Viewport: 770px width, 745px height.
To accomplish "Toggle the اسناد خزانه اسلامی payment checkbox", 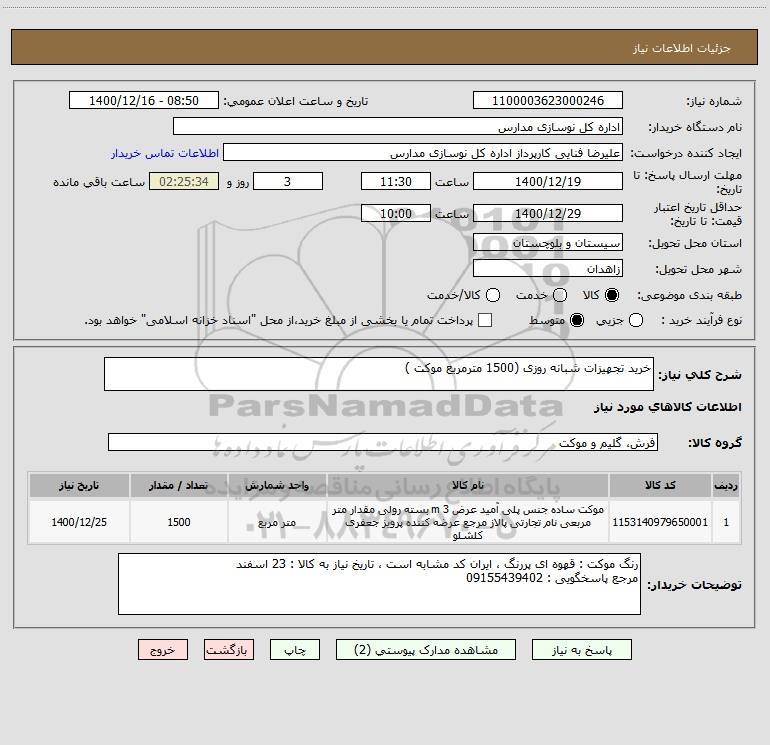I will click(x=485, y=320).
